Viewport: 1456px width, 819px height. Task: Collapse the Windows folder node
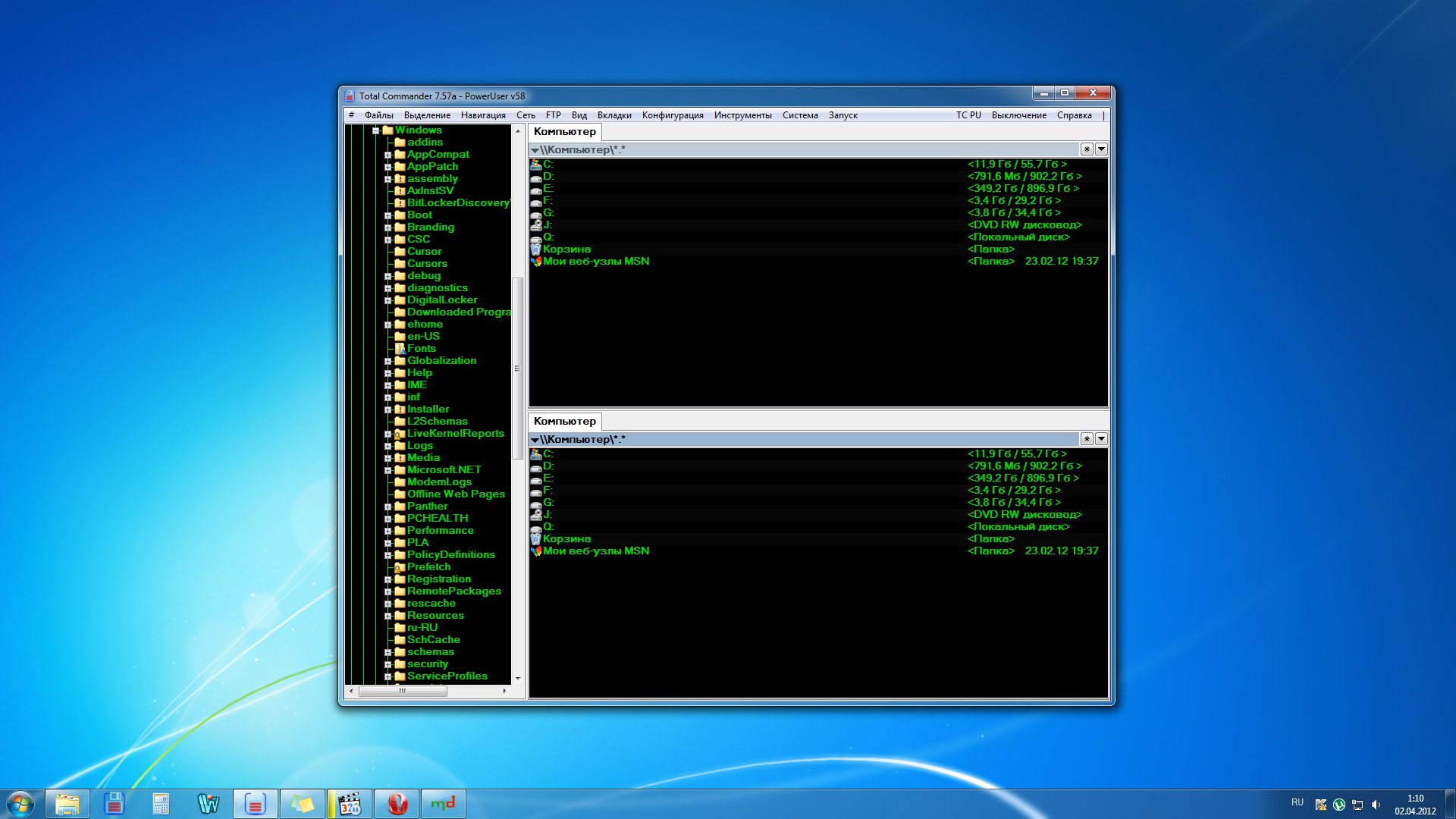pos(375,130)
